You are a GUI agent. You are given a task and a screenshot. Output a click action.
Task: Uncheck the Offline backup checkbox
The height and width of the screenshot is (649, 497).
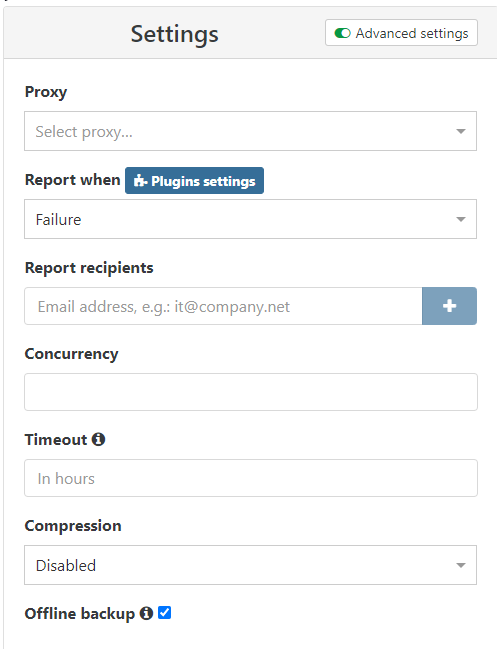(164, 613)
